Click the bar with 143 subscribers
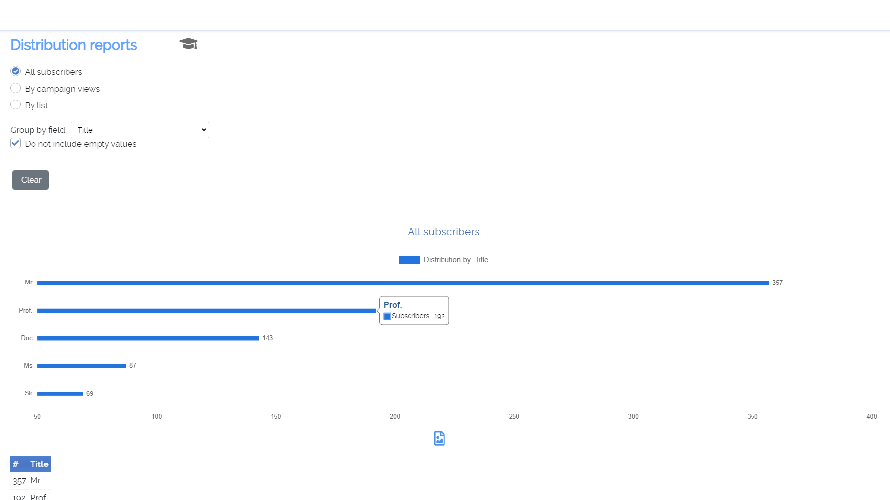 (x=147, y=338)
